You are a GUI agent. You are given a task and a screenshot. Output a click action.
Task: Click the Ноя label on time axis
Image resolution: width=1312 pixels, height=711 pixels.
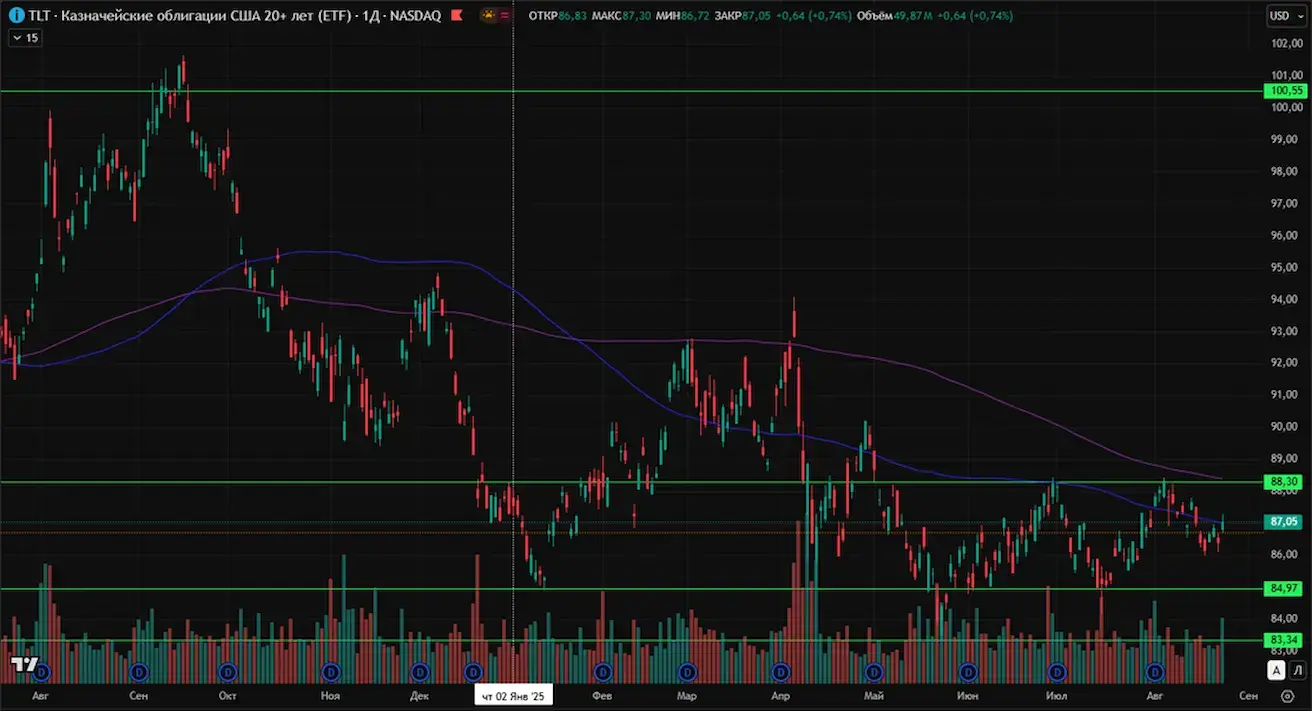tap(331, 695)
